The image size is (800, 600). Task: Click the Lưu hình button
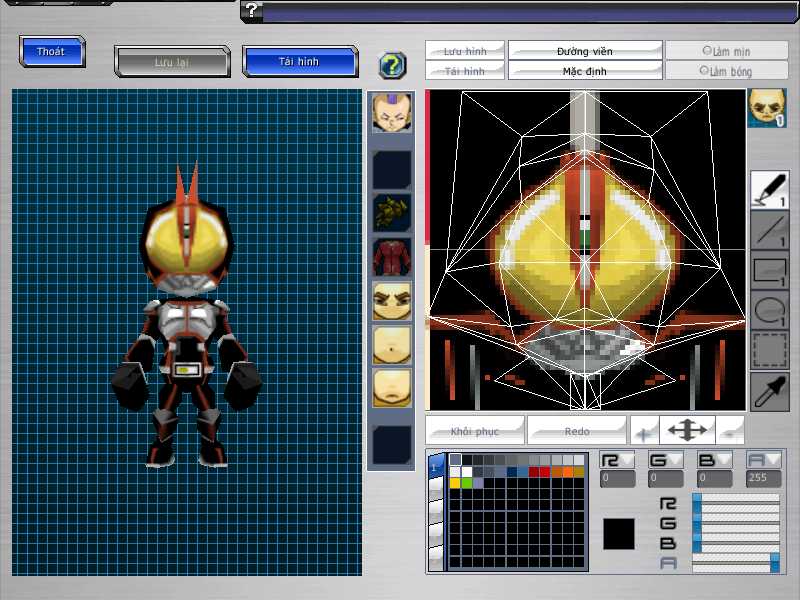(465, 51)
